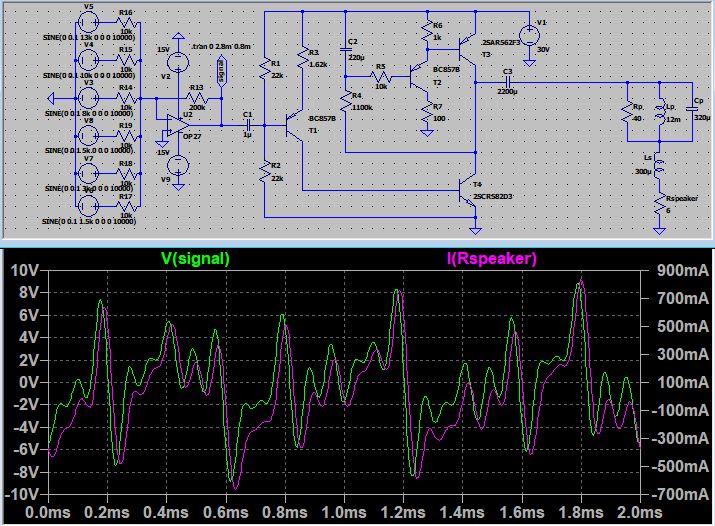Select the V9 supply source symbol
Viewport: 715px width, 526px height.
[178, 165]
